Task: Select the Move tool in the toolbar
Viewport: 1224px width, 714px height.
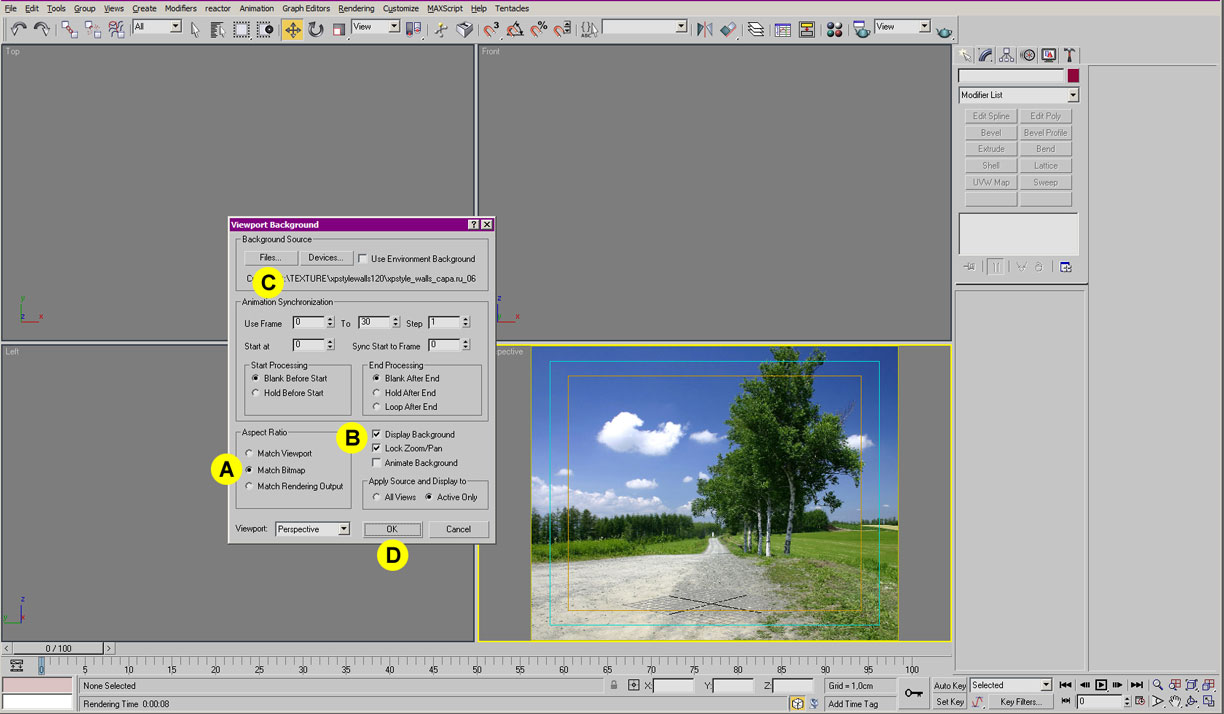Action: pyautogui.click(x=292, y=30)
